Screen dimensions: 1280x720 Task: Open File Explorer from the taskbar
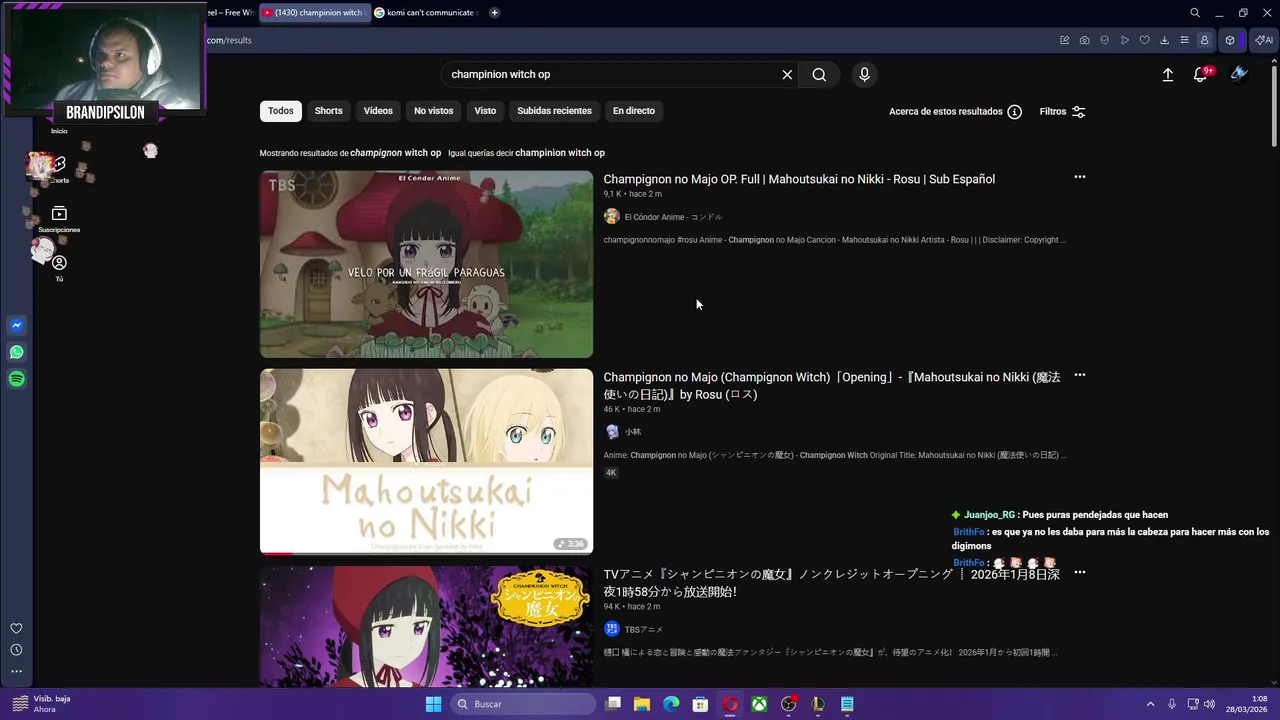click(x=642, y=704)
